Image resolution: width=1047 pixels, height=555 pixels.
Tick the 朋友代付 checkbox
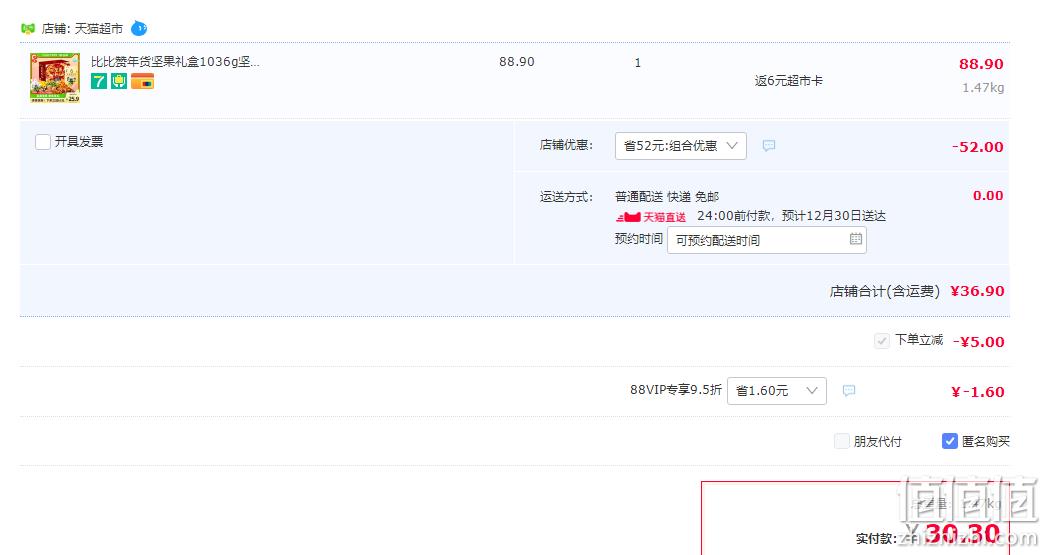point(841,441)
